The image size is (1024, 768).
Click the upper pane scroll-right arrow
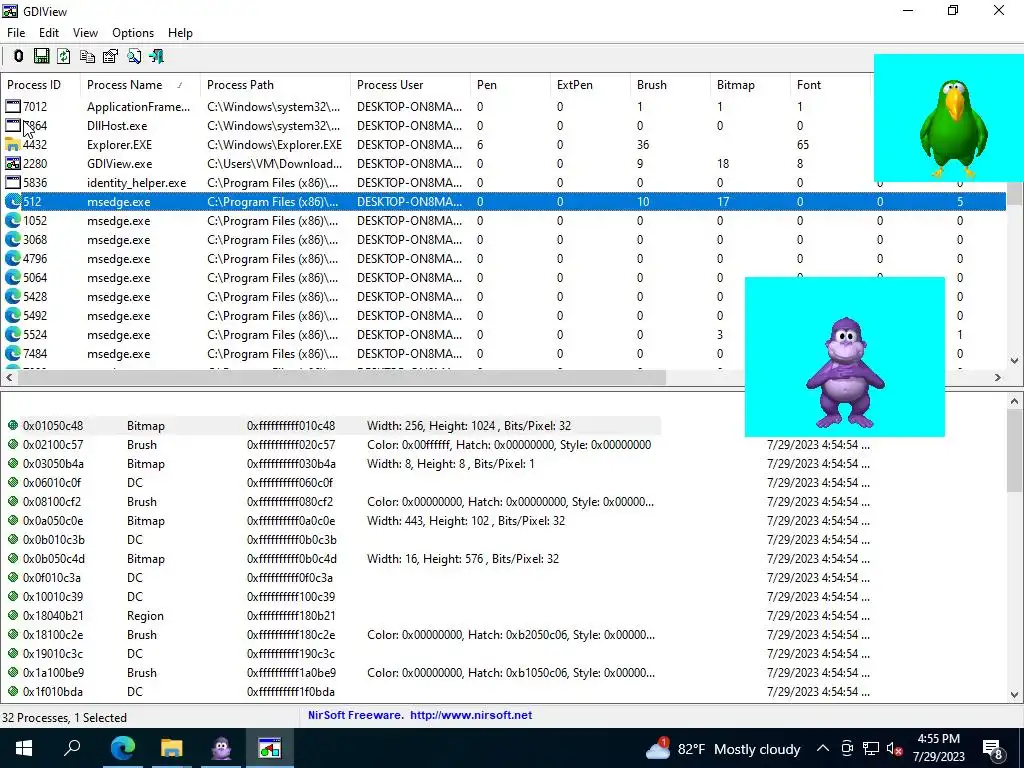pyautogui.click(x=997, y=377)
